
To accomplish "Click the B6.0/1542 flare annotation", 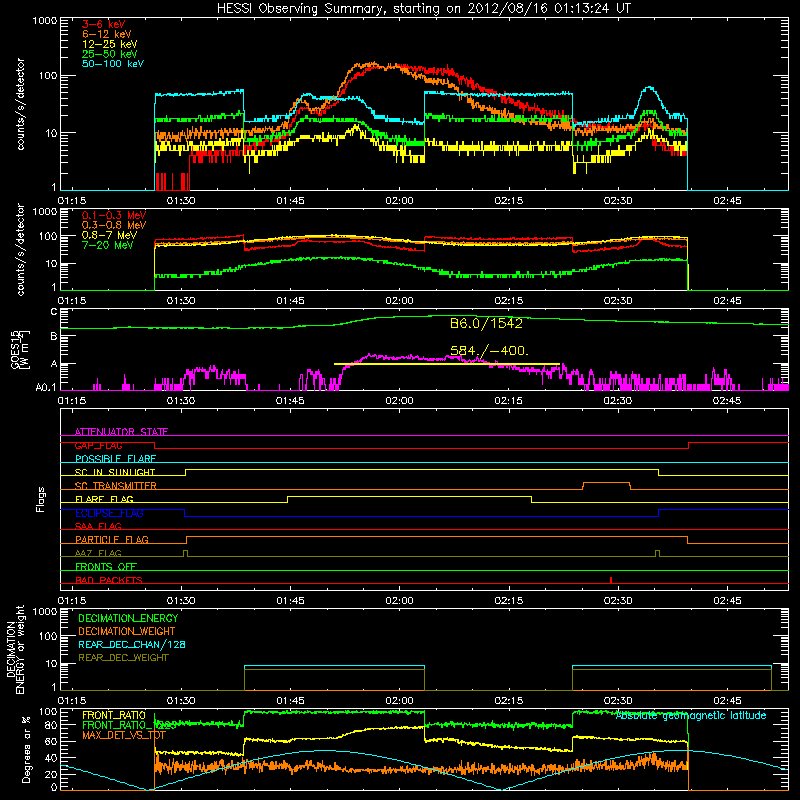I will click(486, 323).
